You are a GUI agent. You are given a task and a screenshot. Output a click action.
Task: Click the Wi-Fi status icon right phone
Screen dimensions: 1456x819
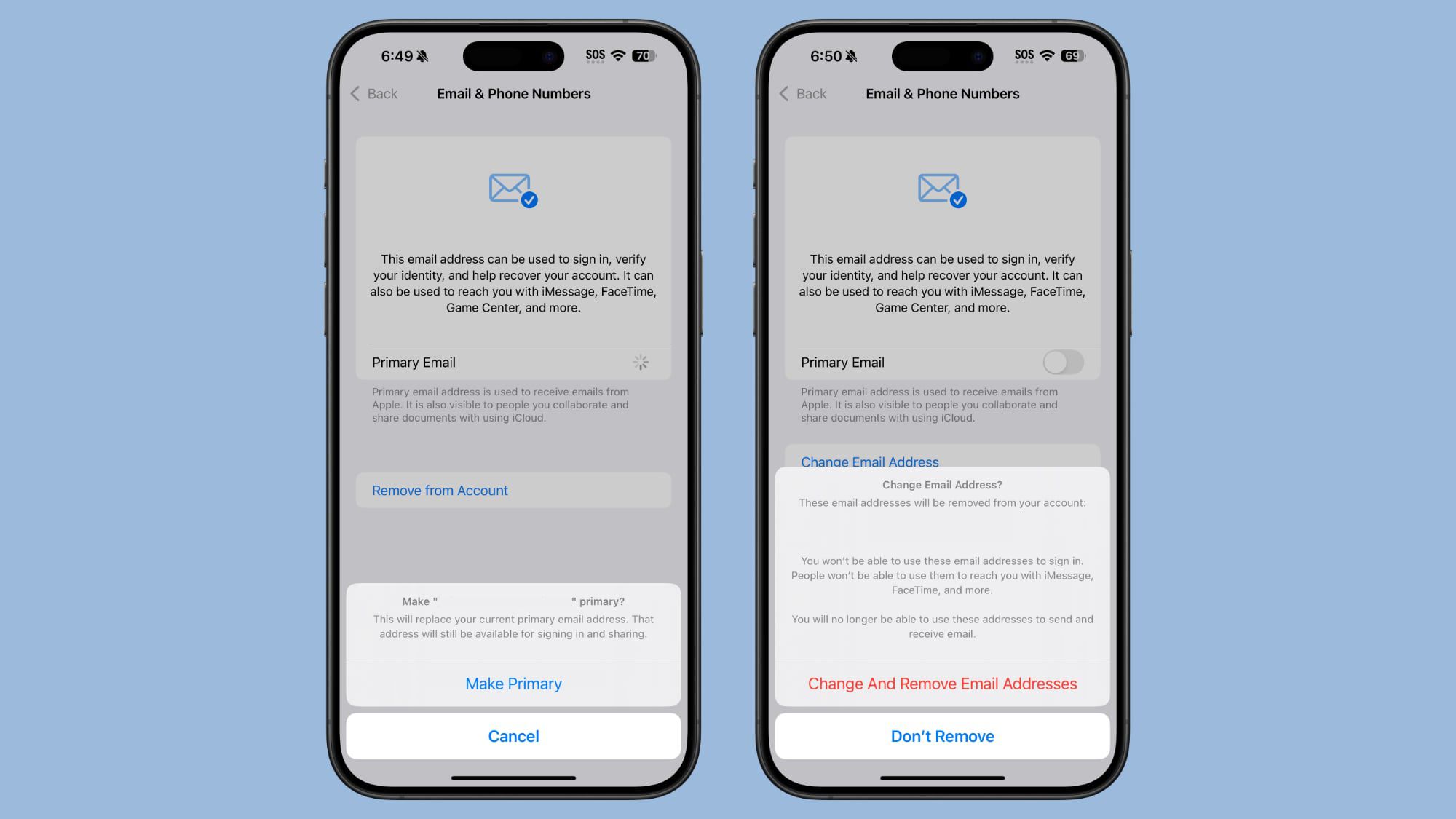(1049, 55)
